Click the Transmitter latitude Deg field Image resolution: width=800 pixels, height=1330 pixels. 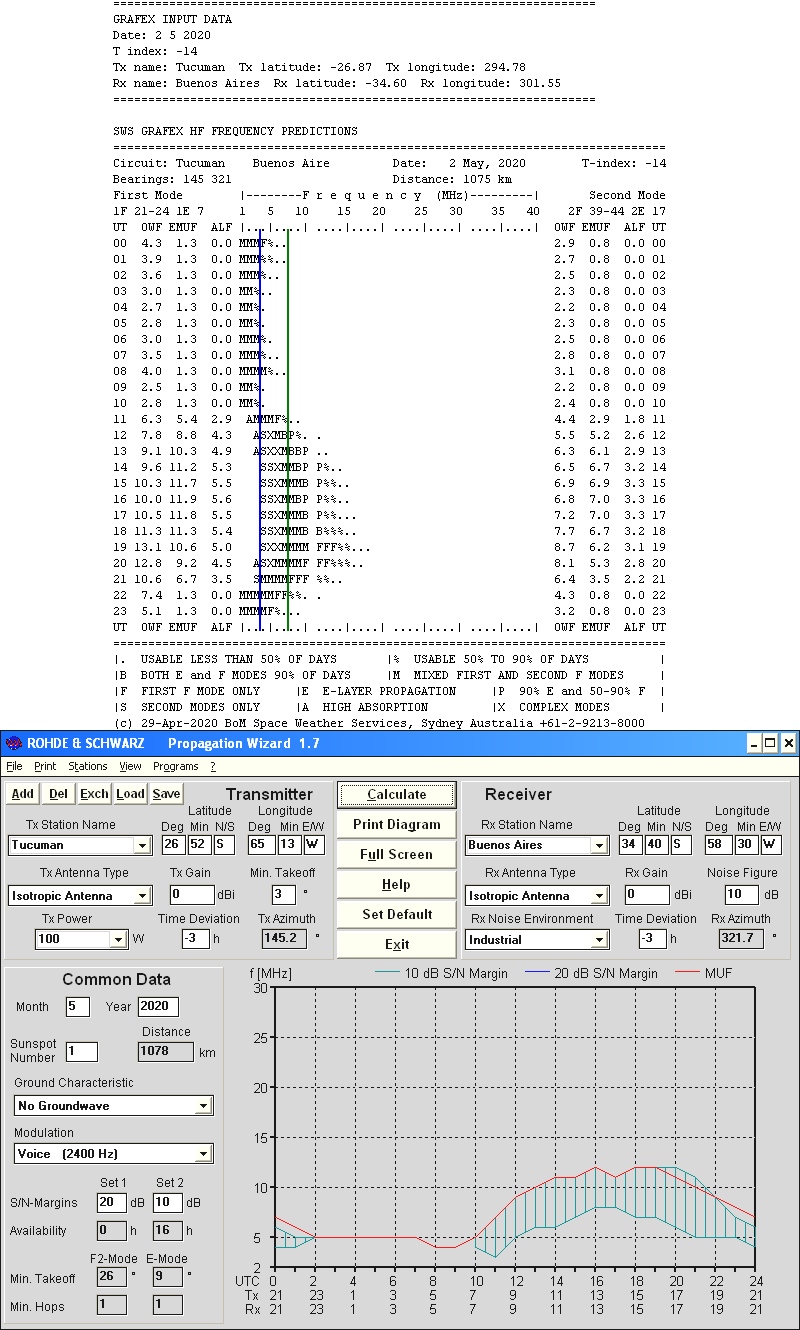click(x=172, y=845)
